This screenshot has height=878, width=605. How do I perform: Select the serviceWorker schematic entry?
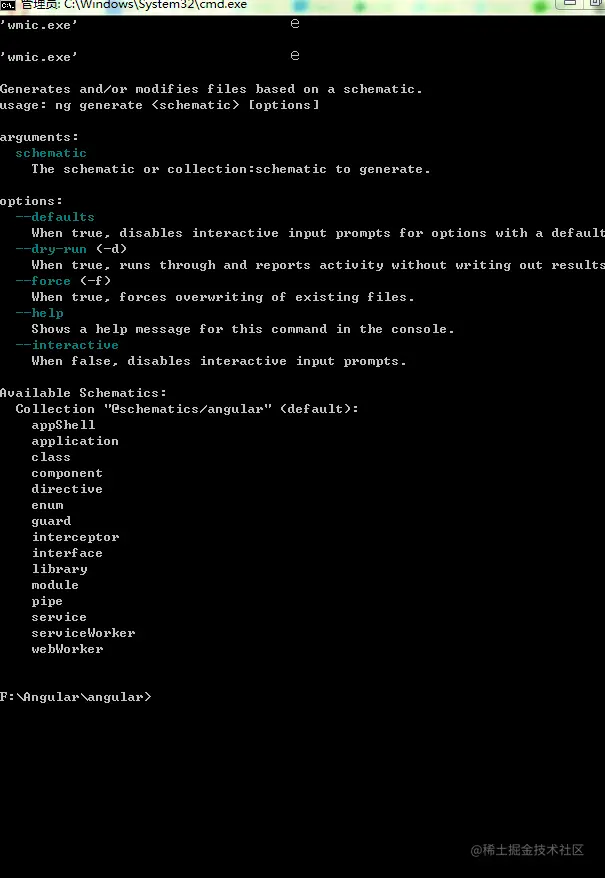[x=83, y=633]
